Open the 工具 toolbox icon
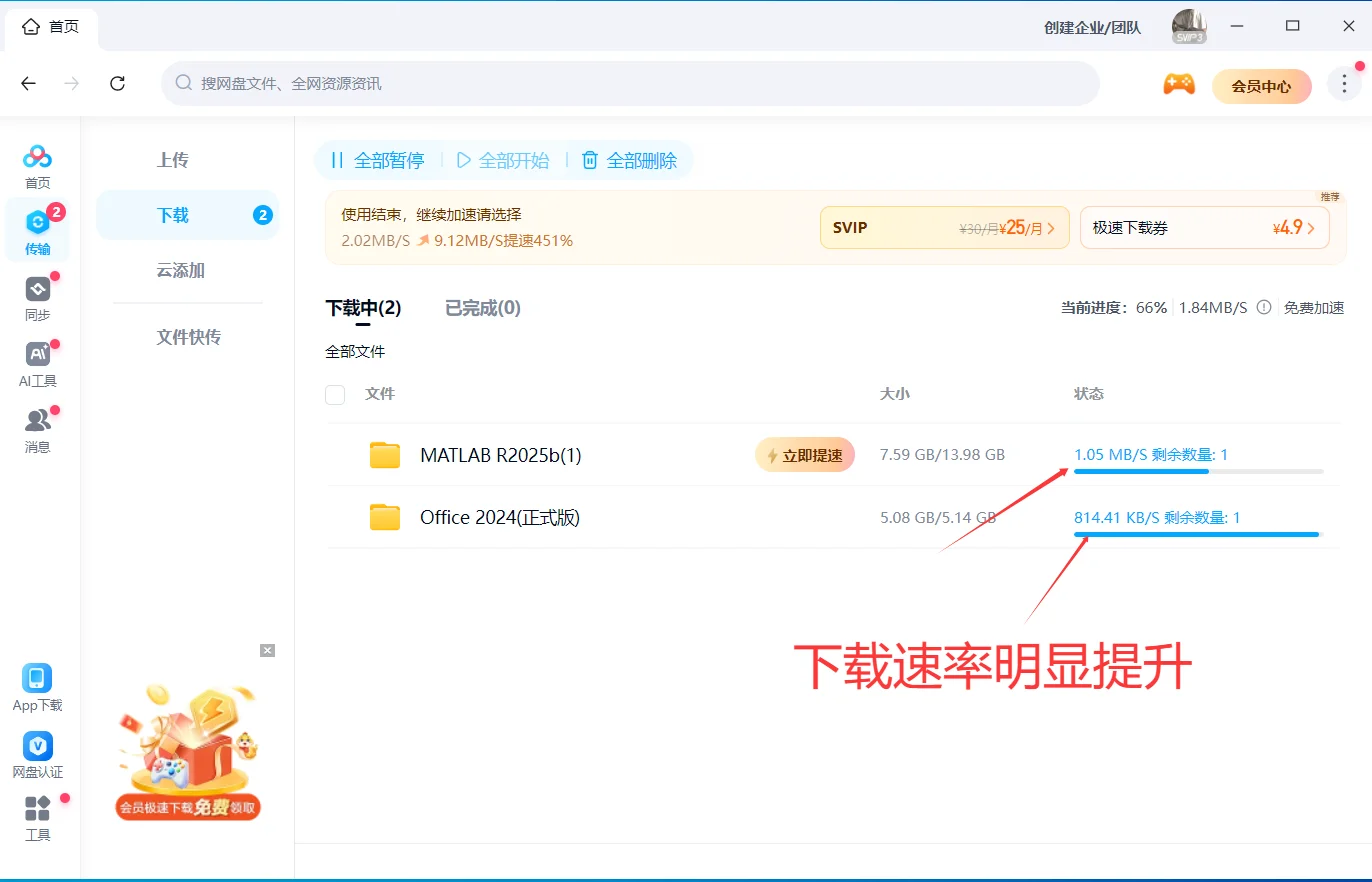1372x882 pixels. 38,813
